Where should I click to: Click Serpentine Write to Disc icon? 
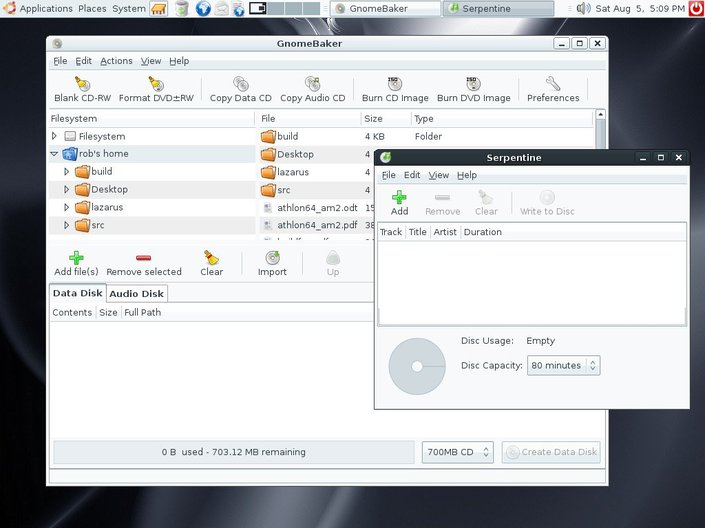(x=547, y=197)
